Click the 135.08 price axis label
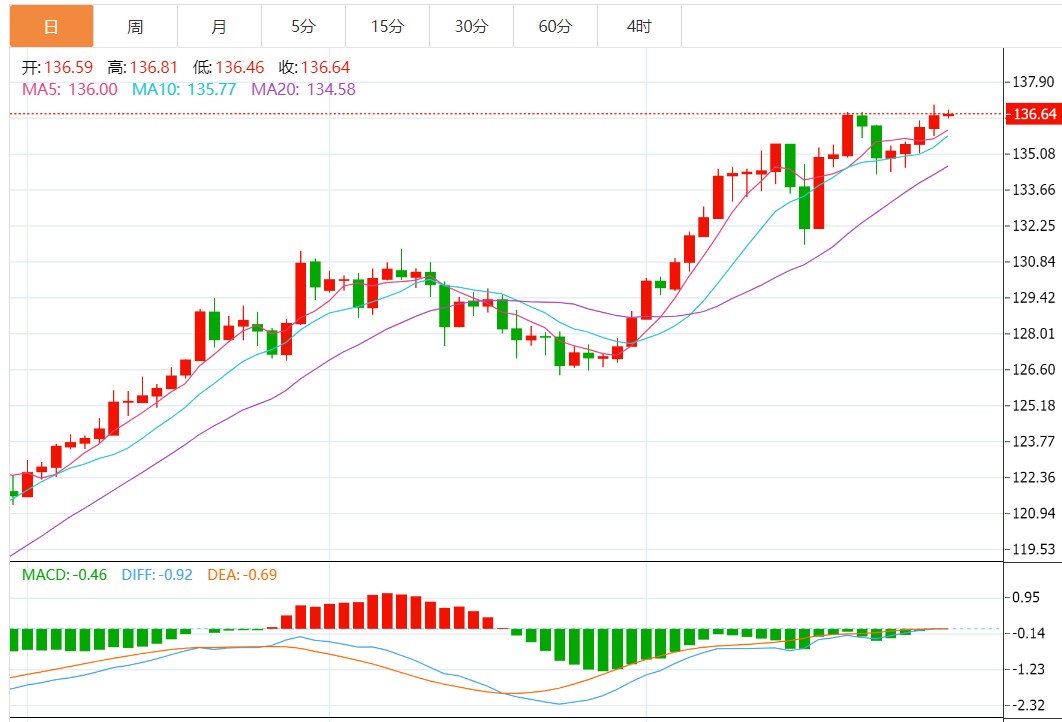Viewport: 1062px width, 722px height. 1034,154
